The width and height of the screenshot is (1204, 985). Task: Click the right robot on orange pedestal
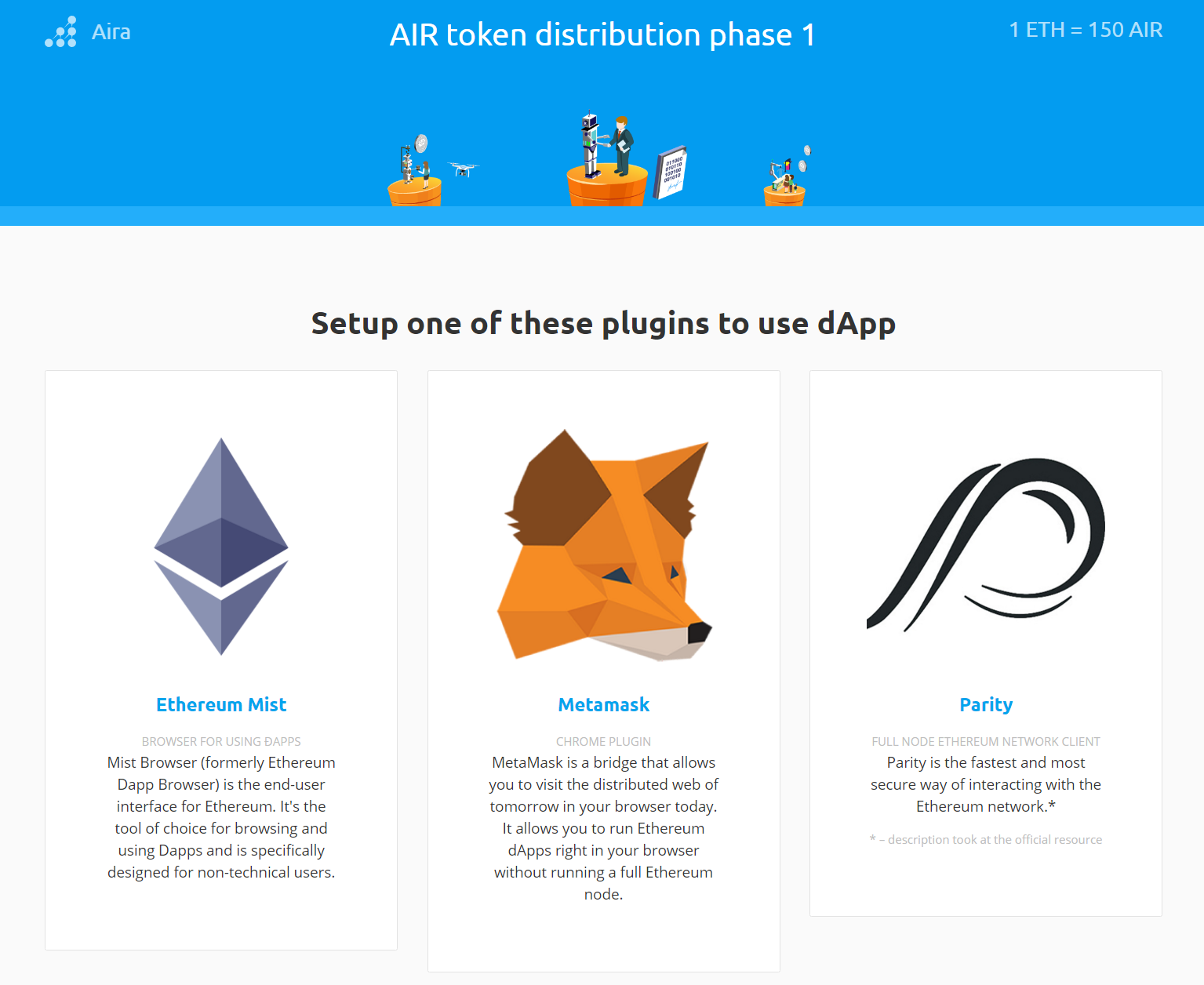click(786, 176)
